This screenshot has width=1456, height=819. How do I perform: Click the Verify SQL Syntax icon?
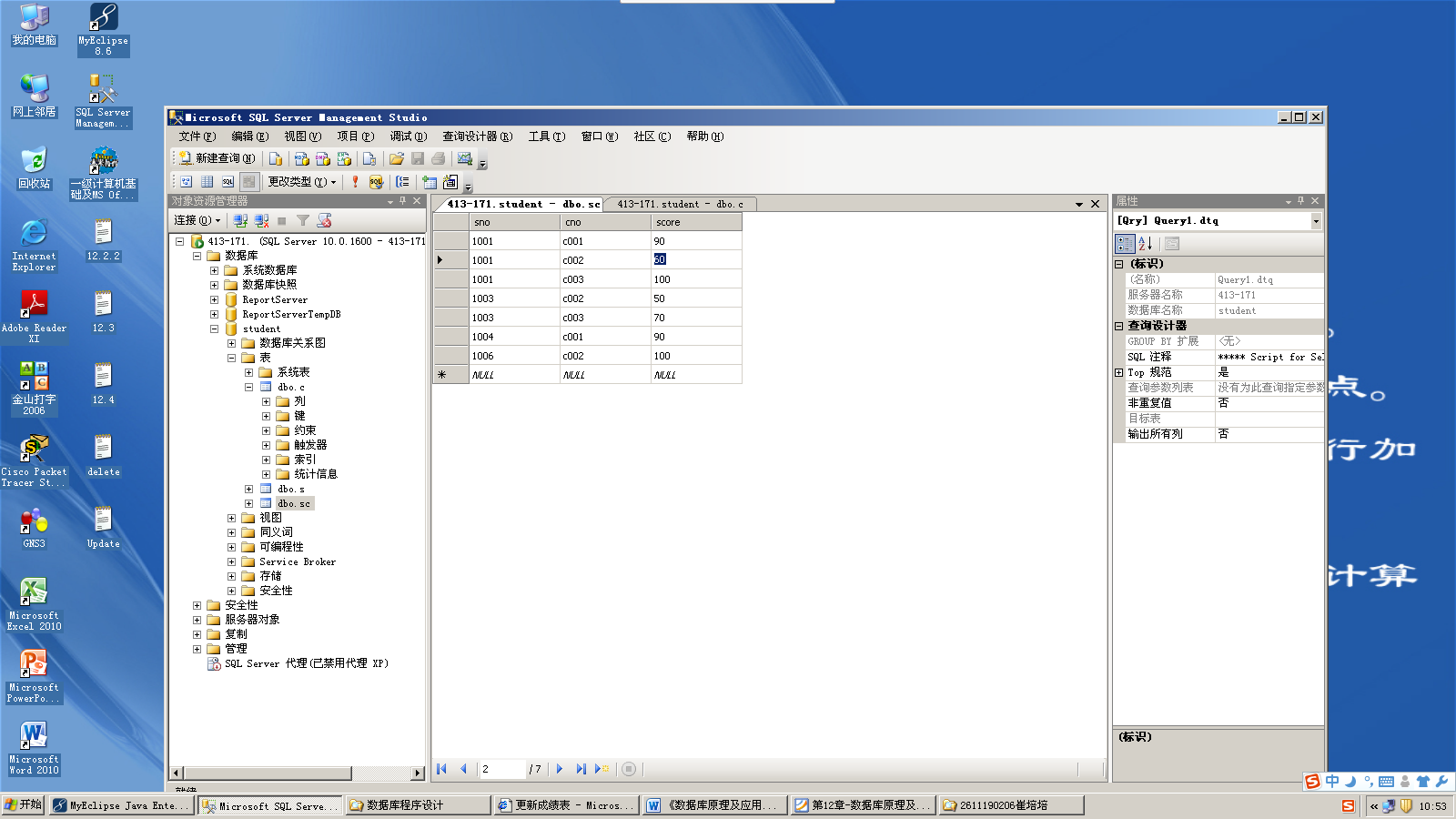point(376,182)
